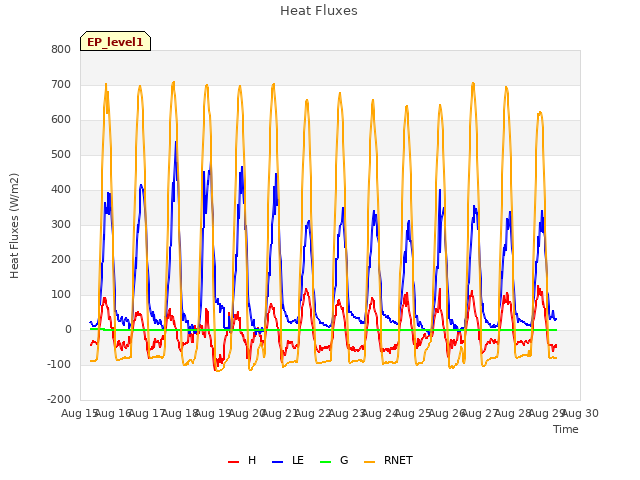This screenshot has width=640, height=480.
Task: Click the Heat Fluxes chart title
Action: (x=319, y=11)
